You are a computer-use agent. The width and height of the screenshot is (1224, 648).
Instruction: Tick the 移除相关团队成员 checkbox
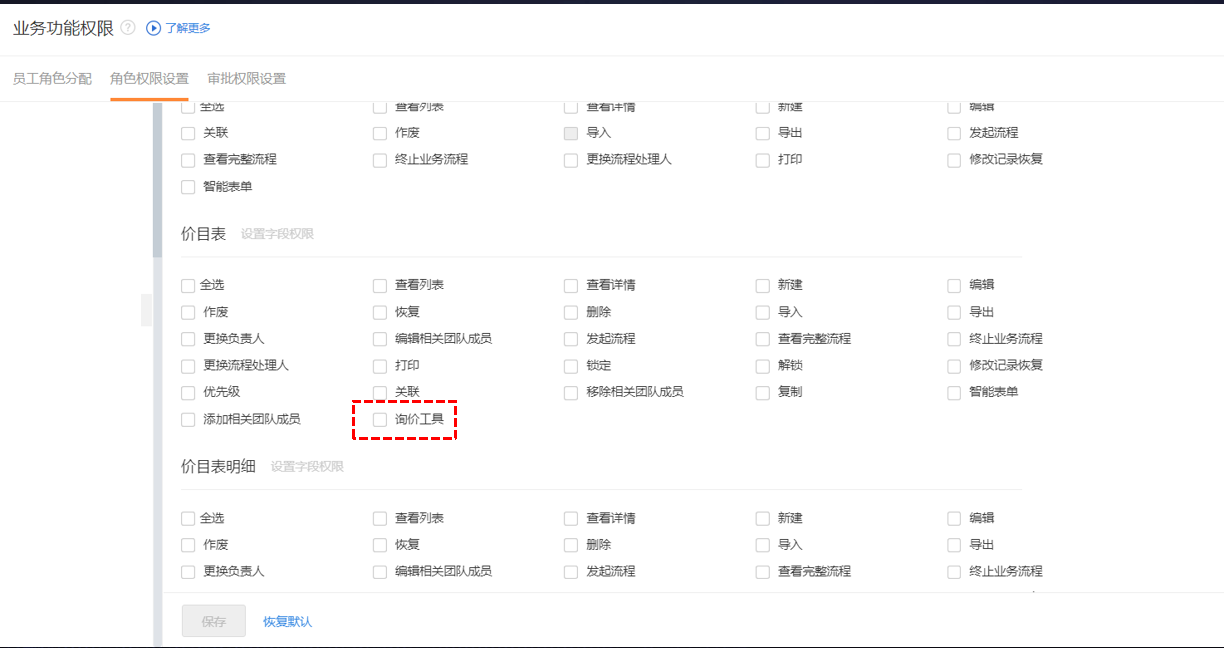(x=571, y=393)
